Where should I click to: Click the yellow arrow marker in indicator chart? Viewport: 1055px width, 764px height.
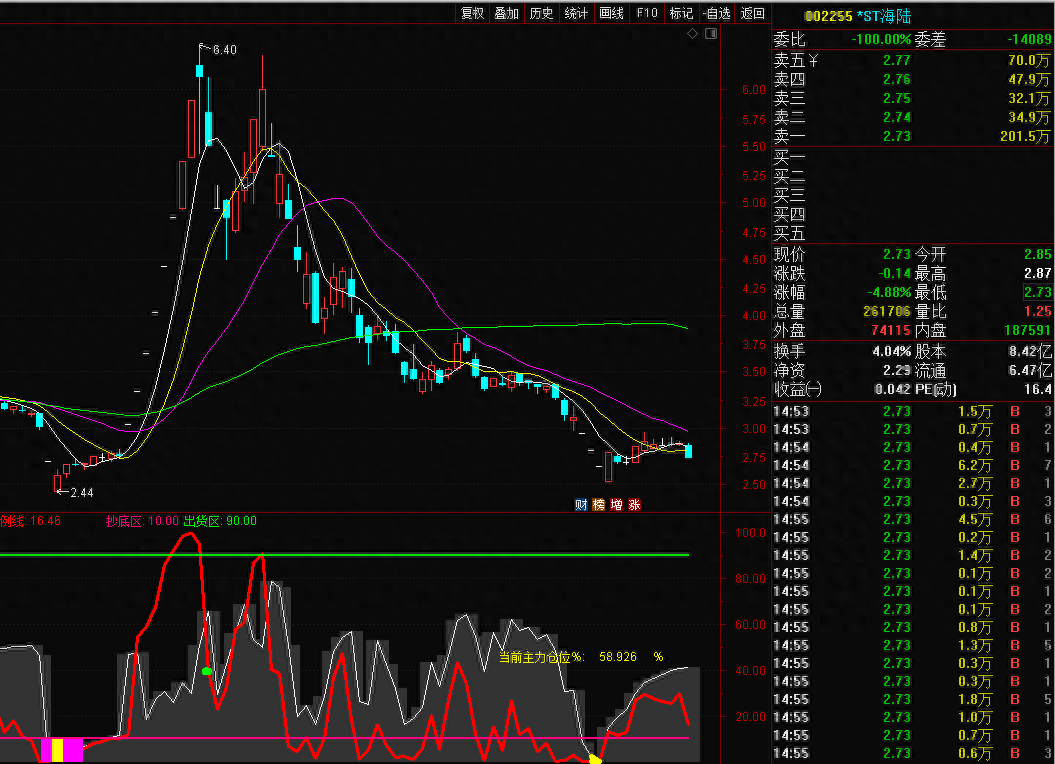point(595,760)
